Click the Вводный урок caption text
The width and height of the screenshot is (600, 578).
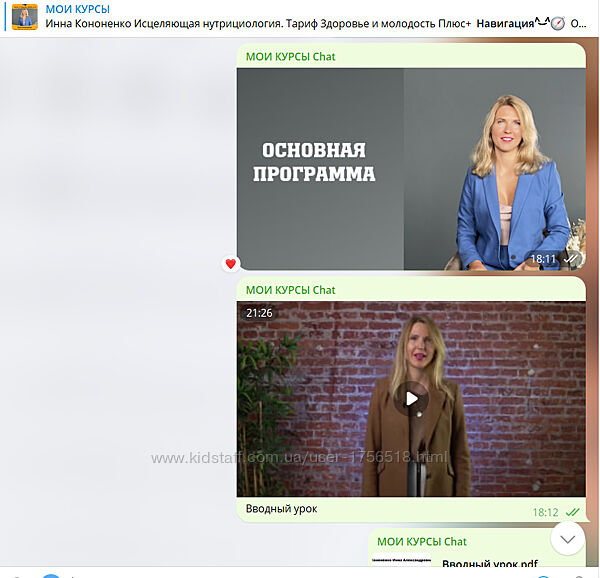281,509
